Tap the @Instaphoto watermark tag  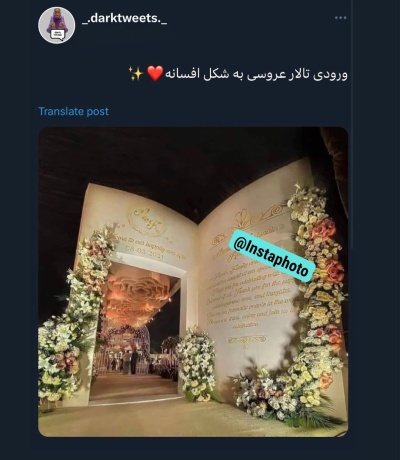[x=272, y=255]
